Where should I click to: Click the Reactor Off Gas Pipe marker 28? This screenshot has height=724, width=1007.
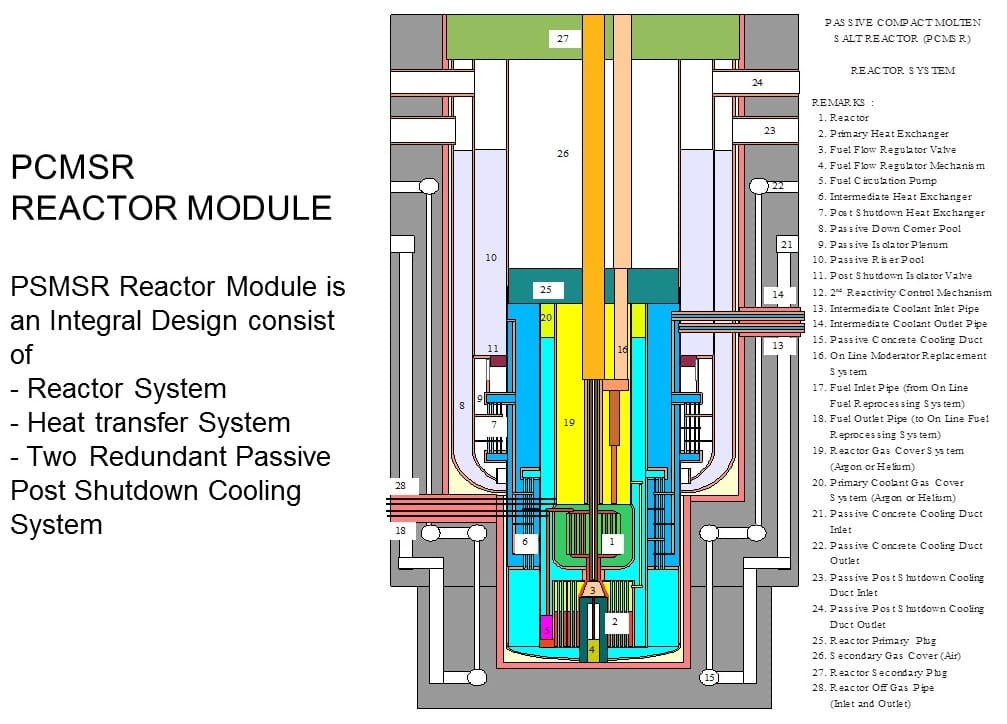tap(400, 484)
